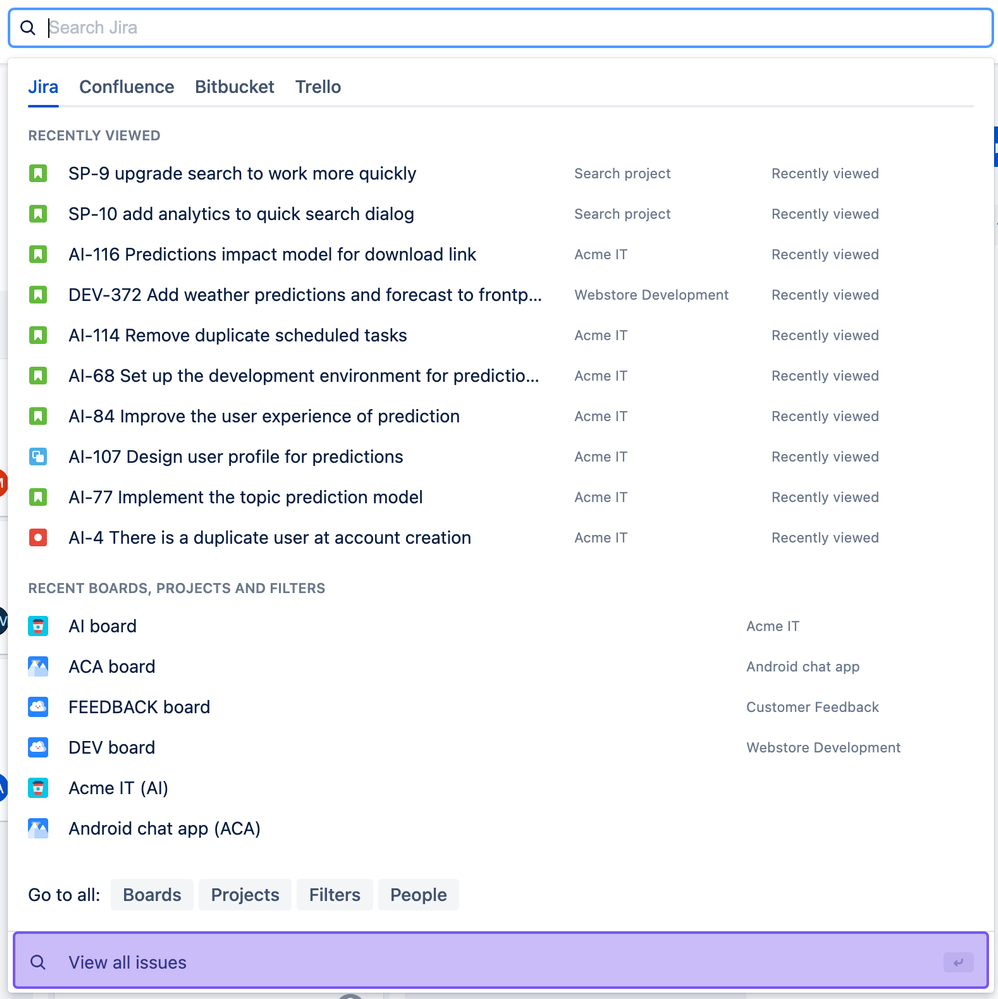Image resolution: width=998 pixels, height=999 pixels.
Task: Click the ACA board avatar icon
Action: click(x=38, y=666)
